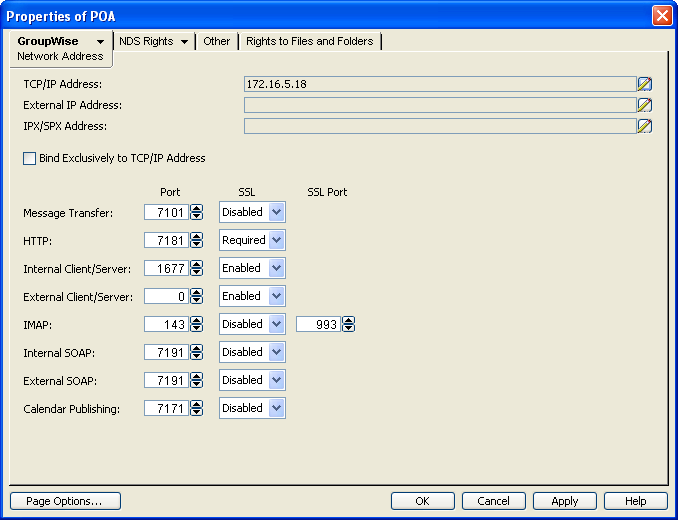678x520 pixels.
Task: Edit the IPX/SPX Address with pencil icon
Action: tap(644, 126)
